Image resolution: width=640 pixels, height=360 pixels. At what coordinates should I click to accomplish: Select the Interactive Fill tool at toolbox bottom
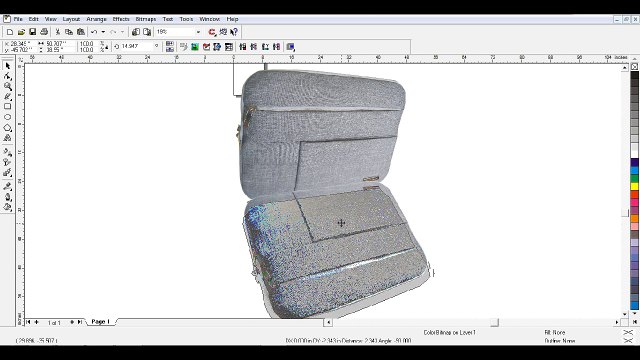tap(8, 207)
